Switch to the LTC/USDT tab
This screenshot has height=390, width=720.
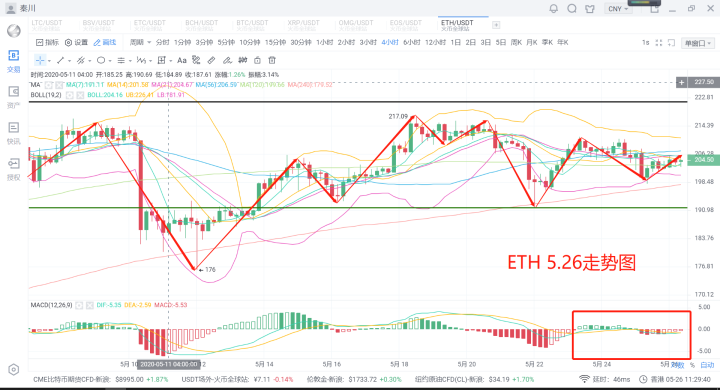(47, 25)
